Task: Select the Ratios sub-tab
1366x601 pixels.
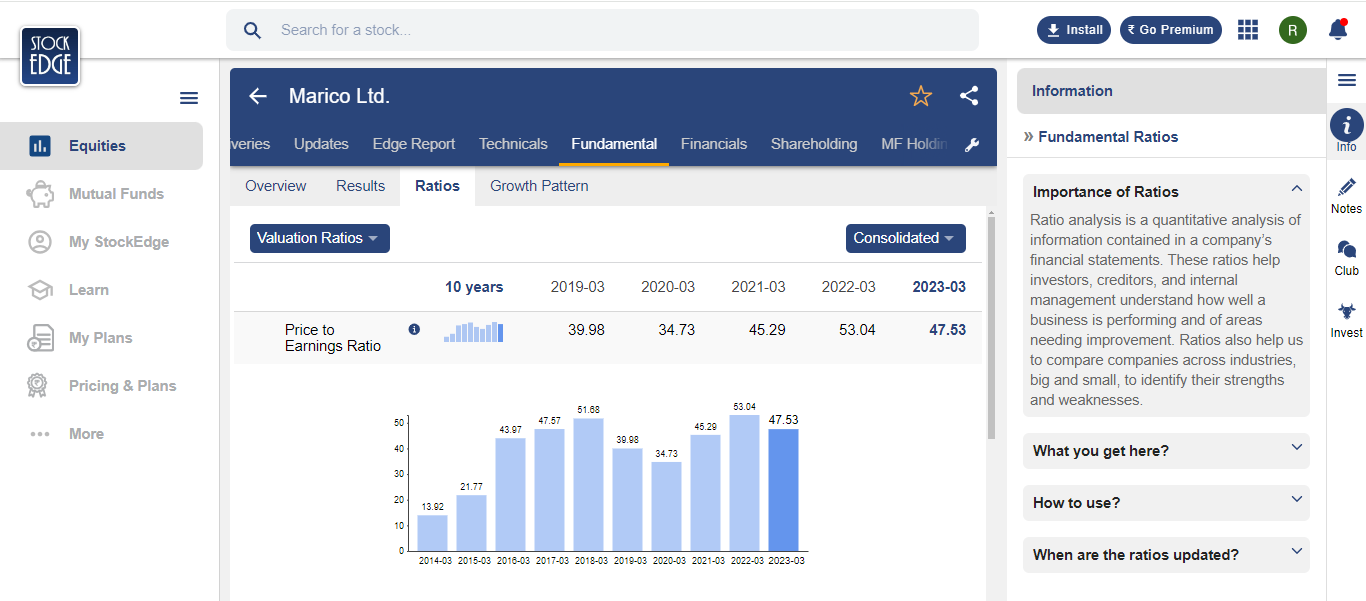Action: [x=437, y=186]
